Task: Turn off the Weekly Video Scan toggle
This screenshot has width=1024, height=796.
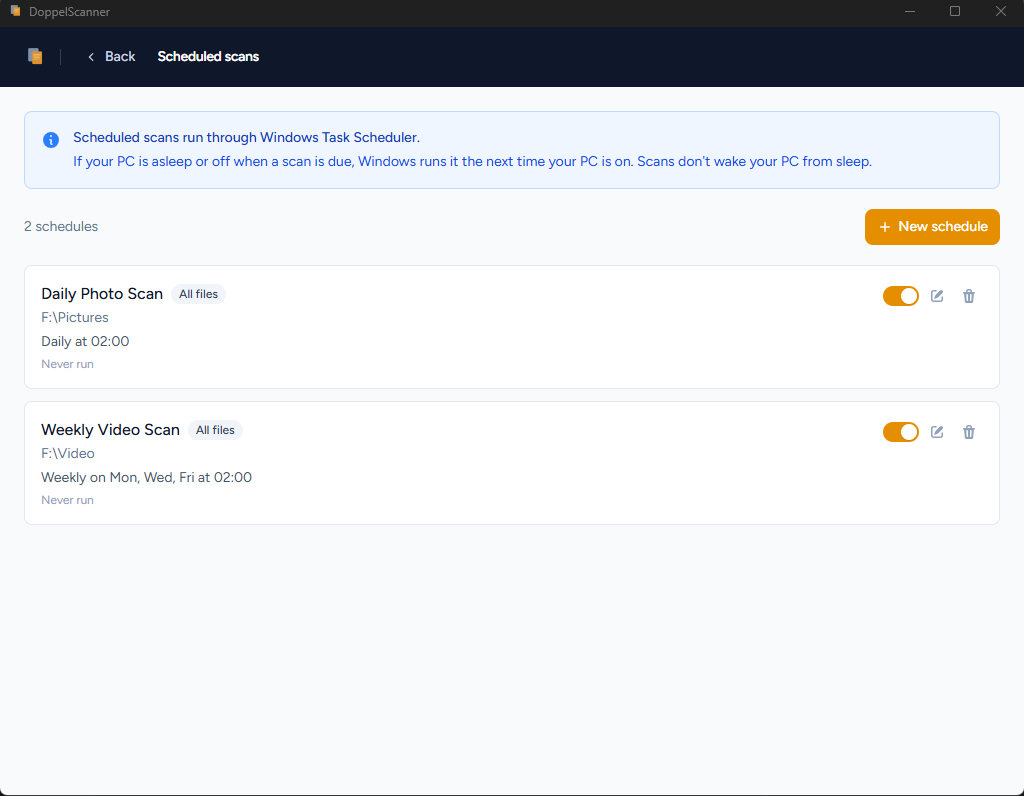Action: (900, 432)
